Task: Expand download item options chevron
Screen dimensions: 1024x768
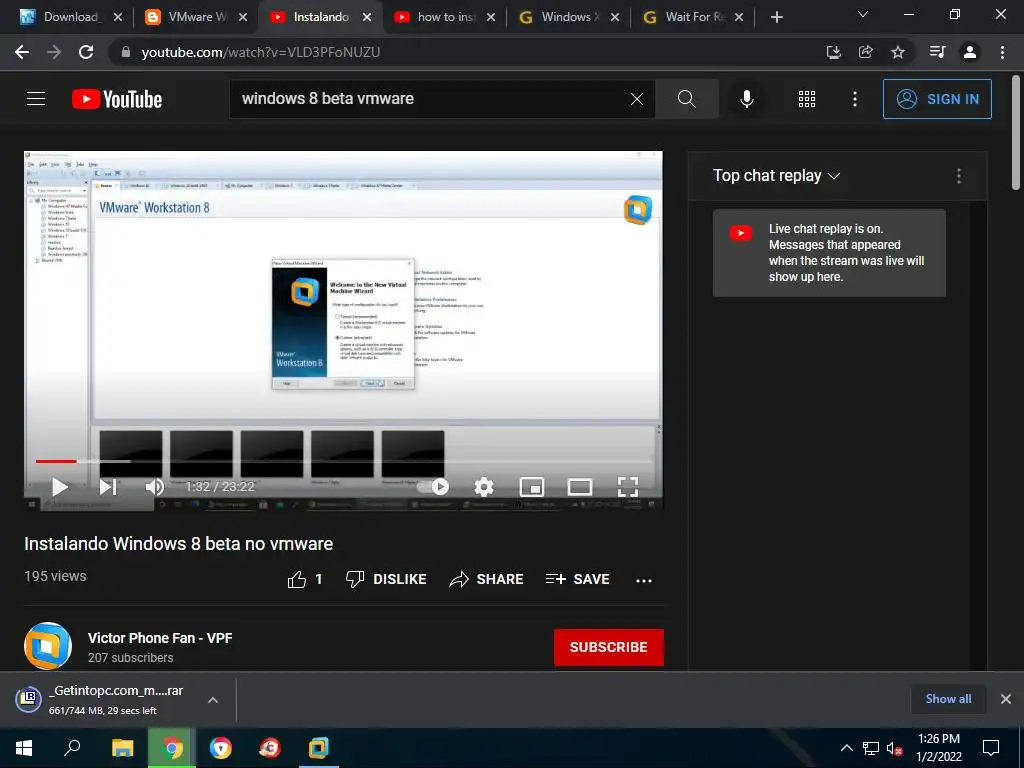Action: coord(212,699)
